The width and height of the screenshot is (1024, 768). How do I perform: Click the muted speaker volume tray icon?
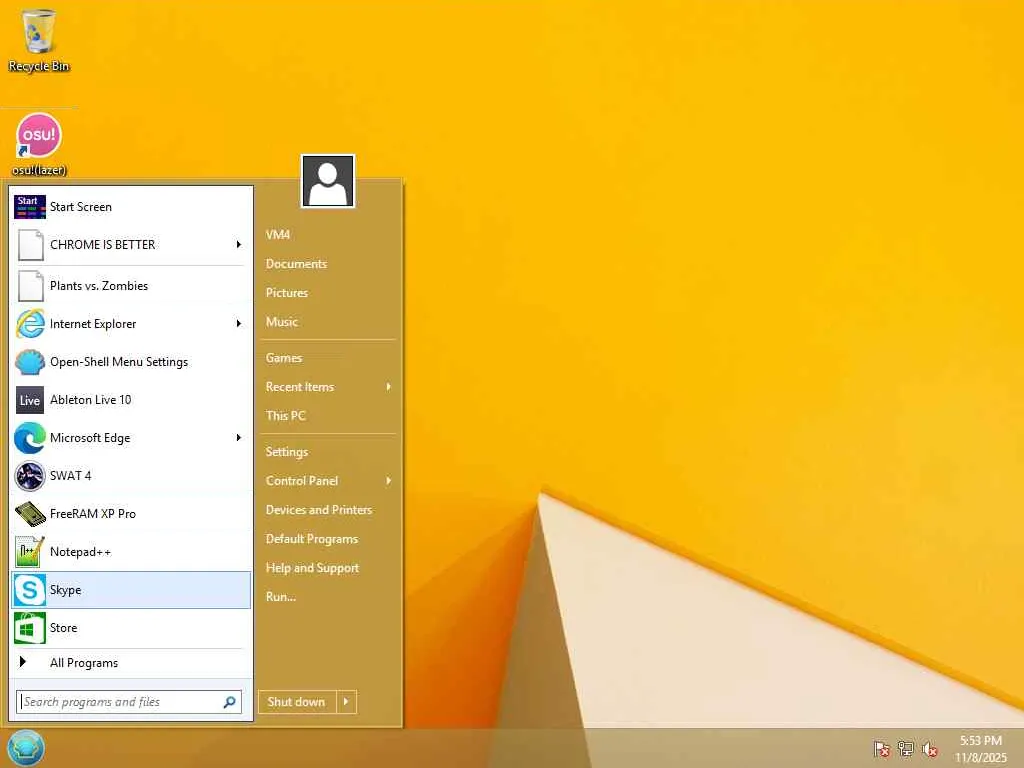pos(930,749)
